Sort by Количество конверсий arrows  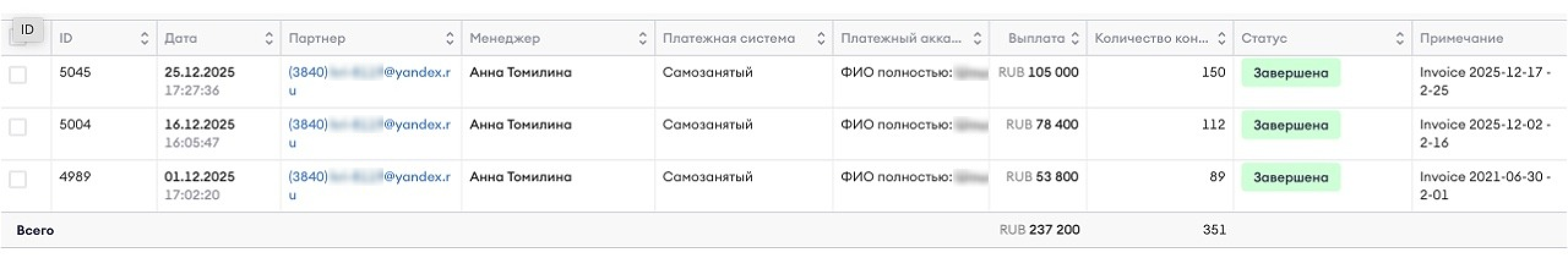(1222, 39)
